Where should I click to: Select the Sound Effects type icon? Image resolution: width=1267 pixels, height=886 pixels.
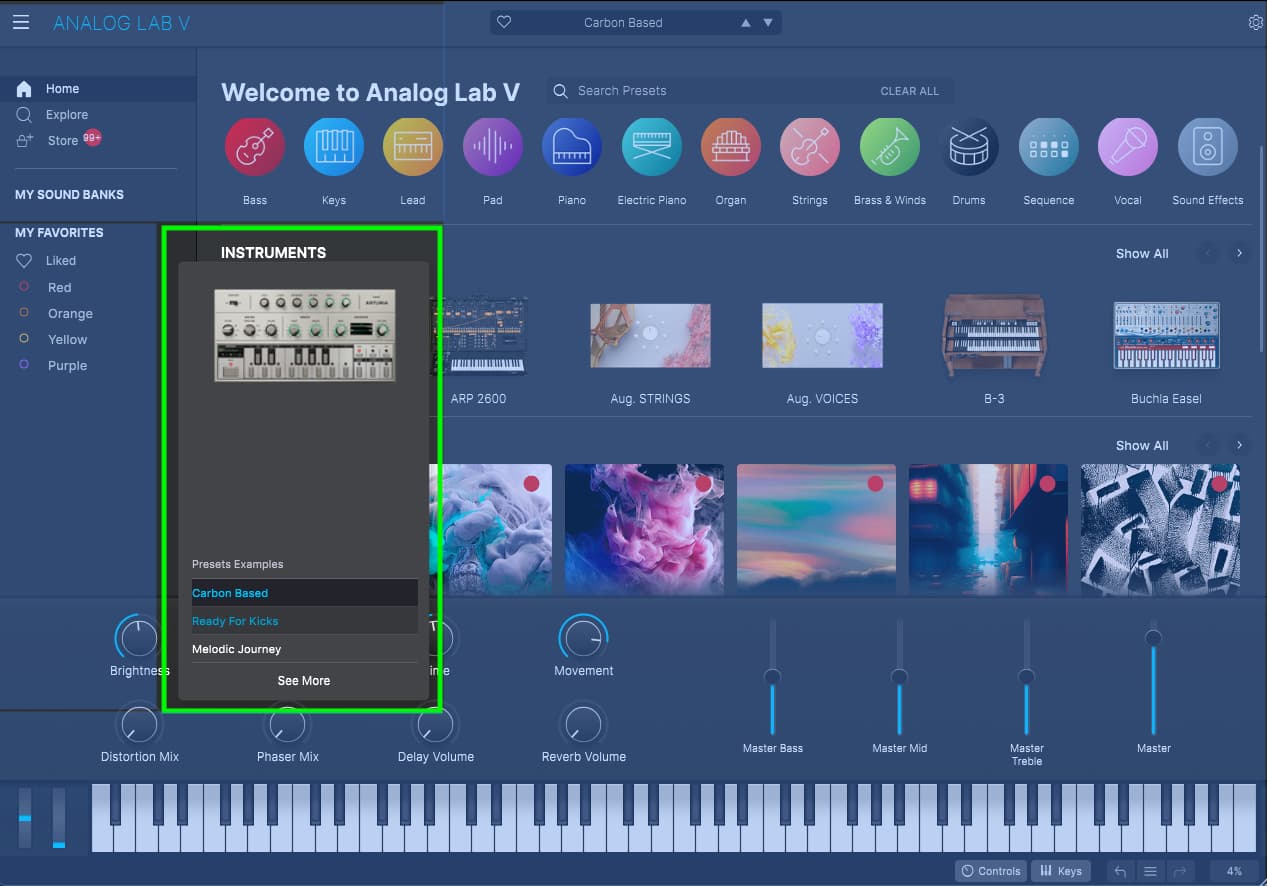tap(1208, 147)
